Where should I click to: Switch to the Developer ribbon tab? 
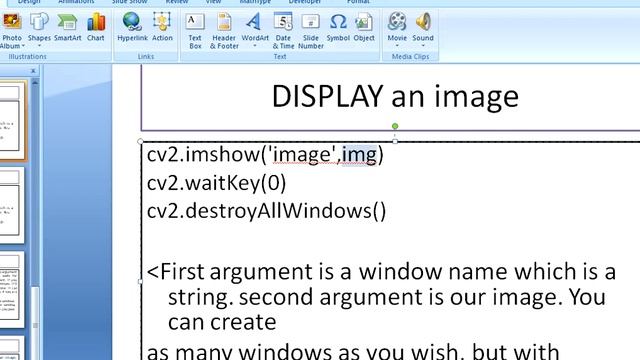304,2
